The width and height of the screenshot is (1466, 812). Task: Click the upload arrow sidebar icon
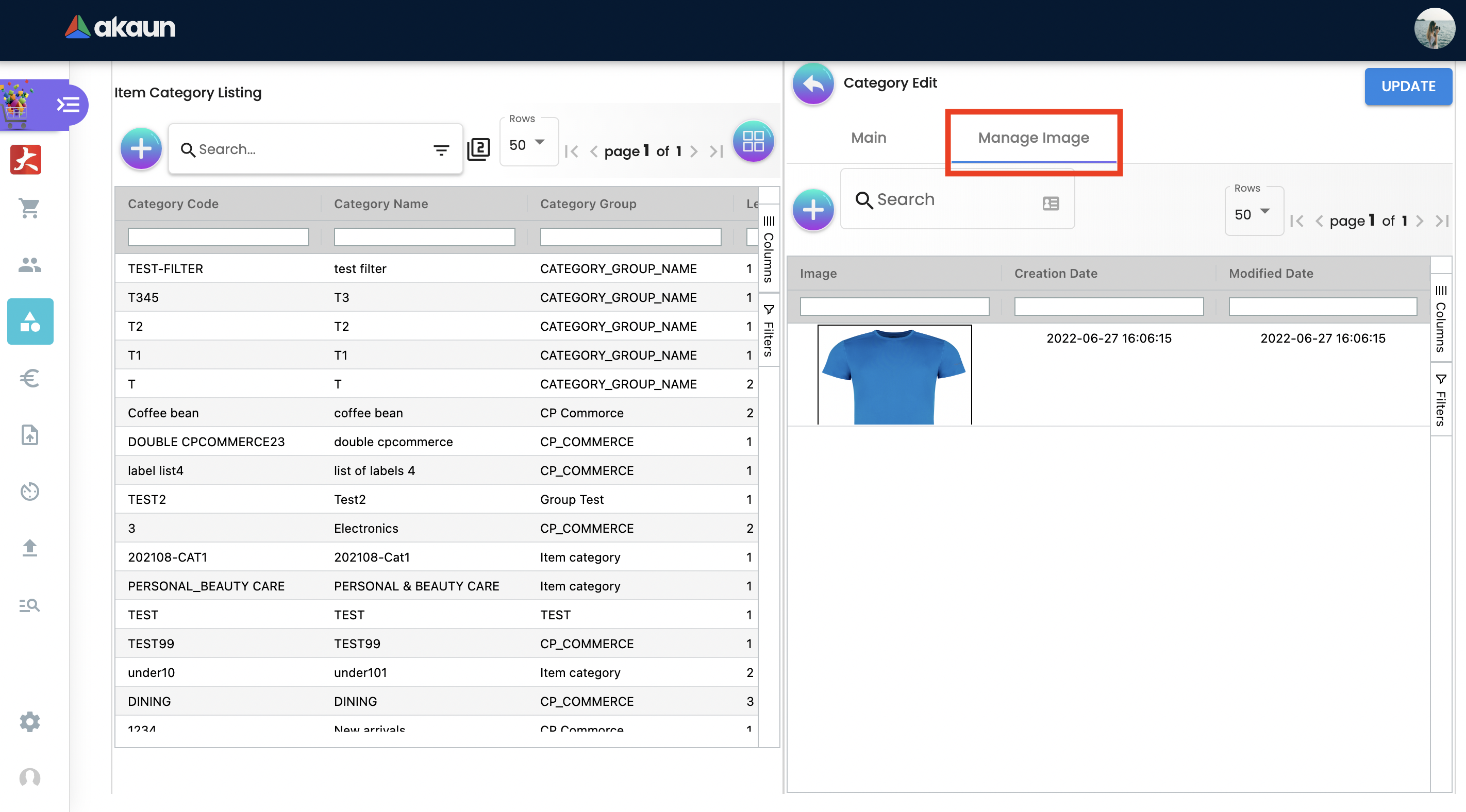pos(29,548)
